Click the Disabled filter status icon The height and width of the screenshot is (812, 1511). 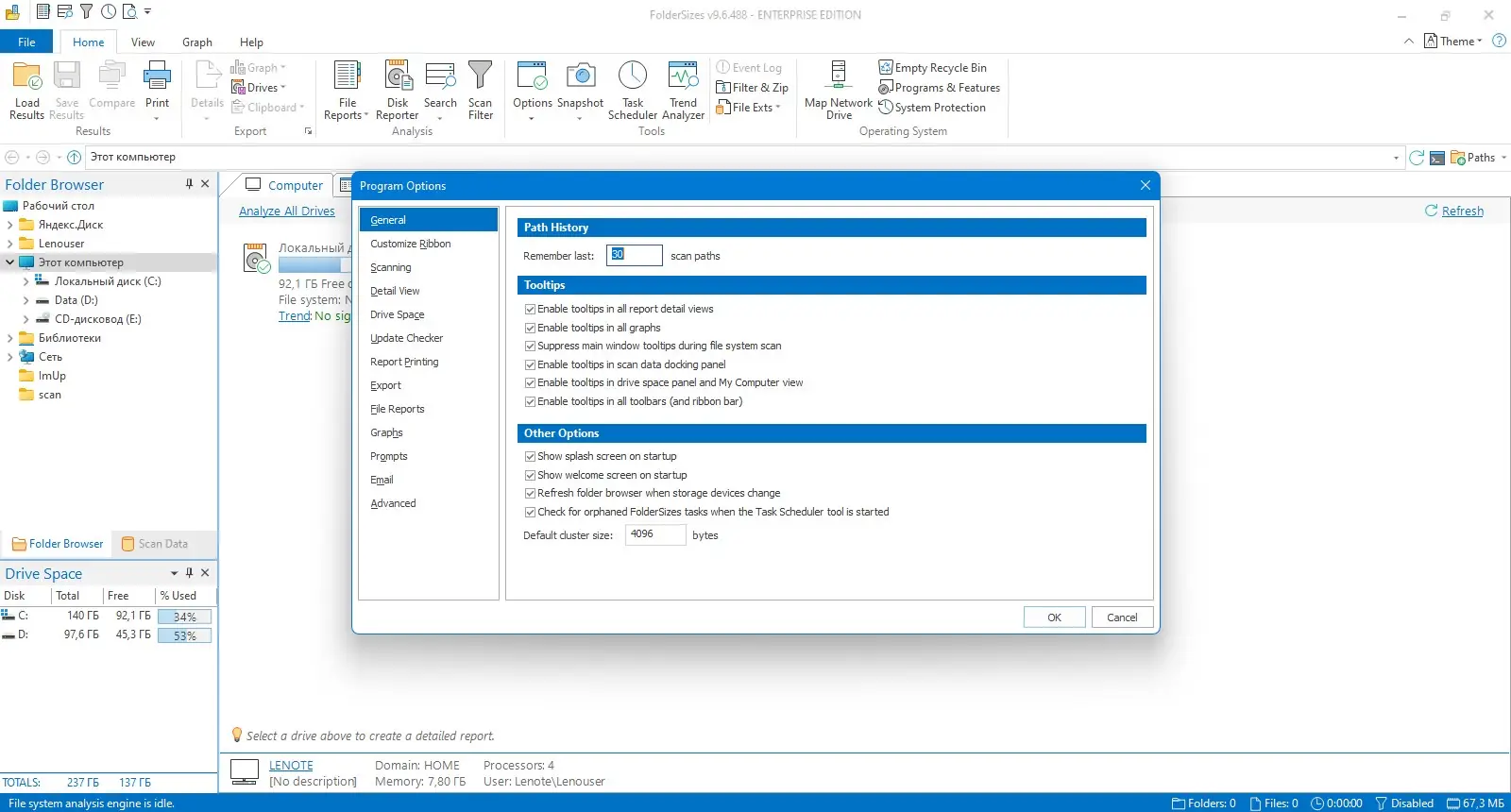(x=1381, y=804)
